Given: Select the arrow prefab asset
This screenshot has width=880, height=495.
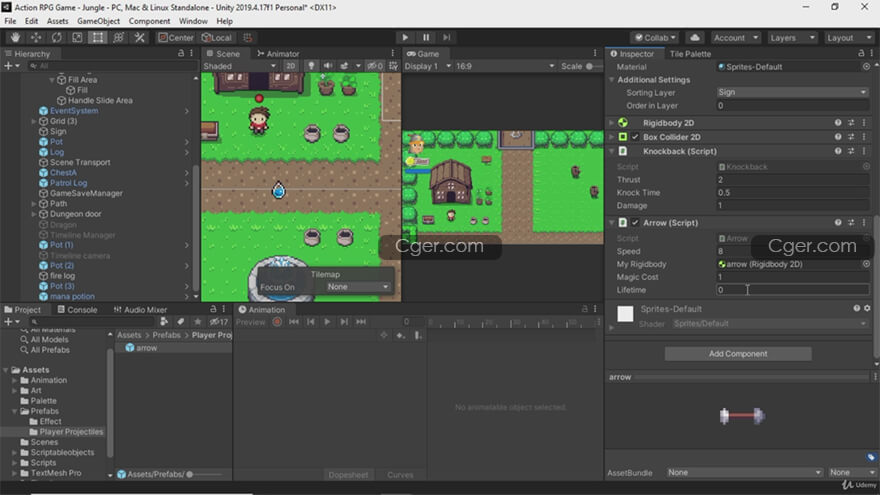Looking at the screenshot, I should pyautogui.click(x=146, y=348).
